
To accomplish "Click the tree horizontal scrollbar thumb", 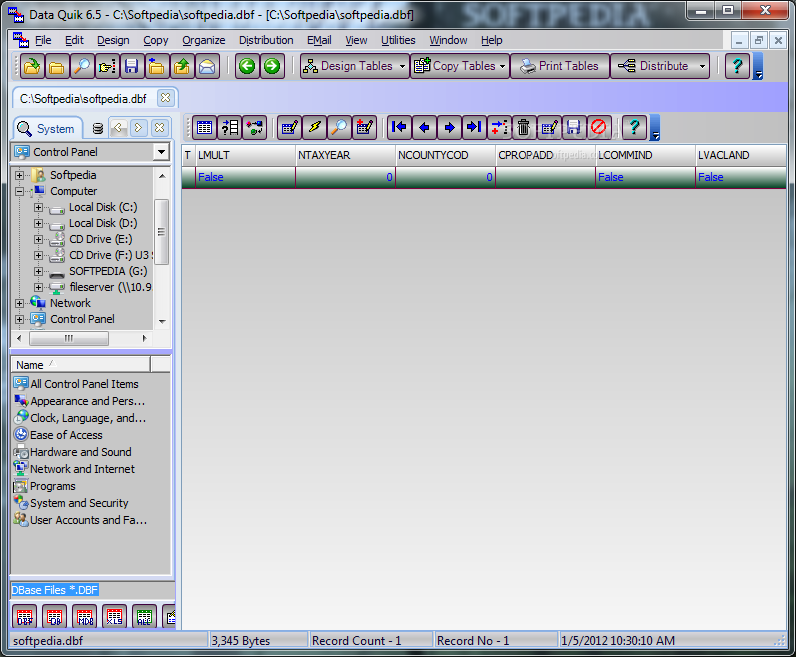I will coord(69,338).
